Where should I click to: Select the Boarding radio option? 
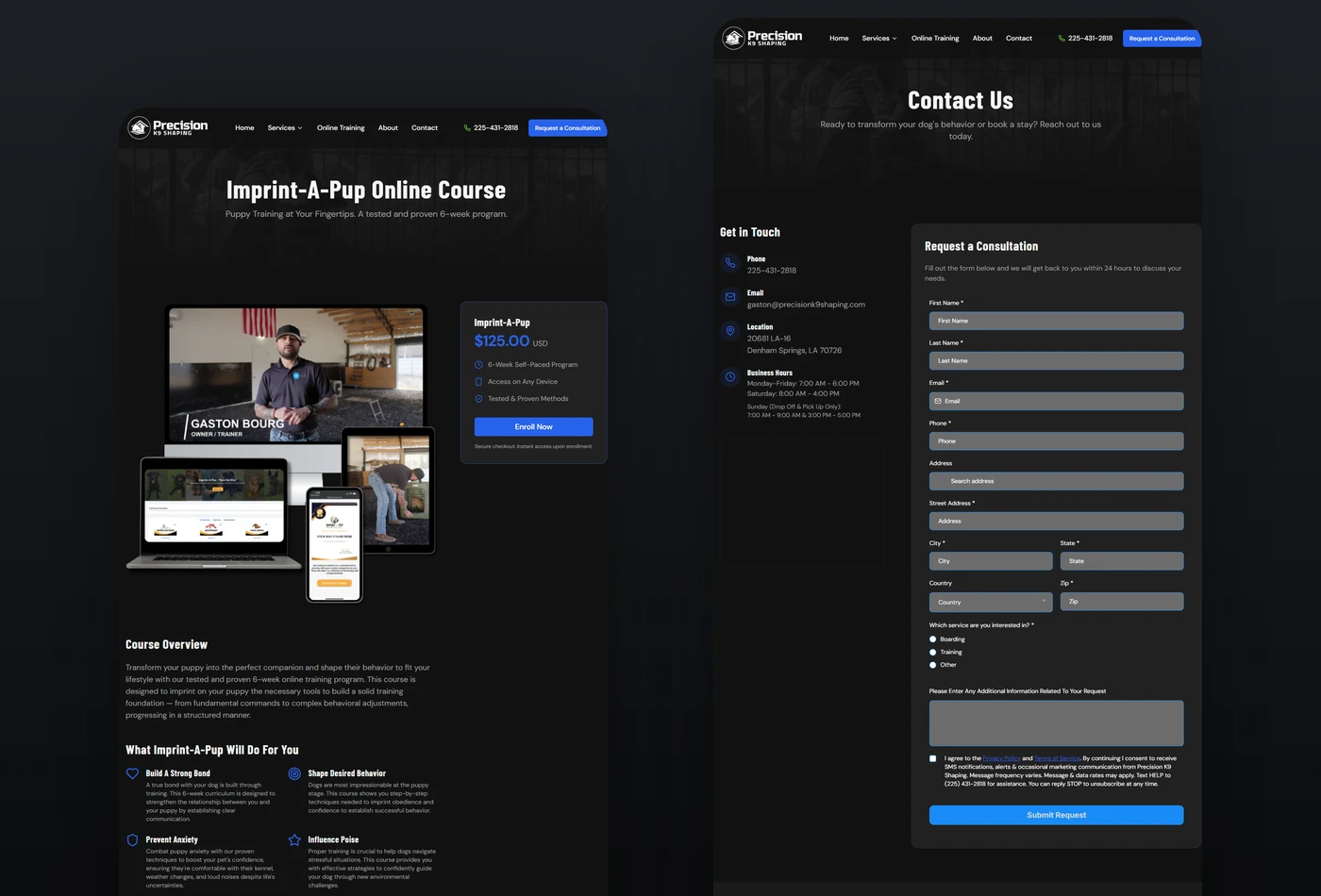pos(933,639)
